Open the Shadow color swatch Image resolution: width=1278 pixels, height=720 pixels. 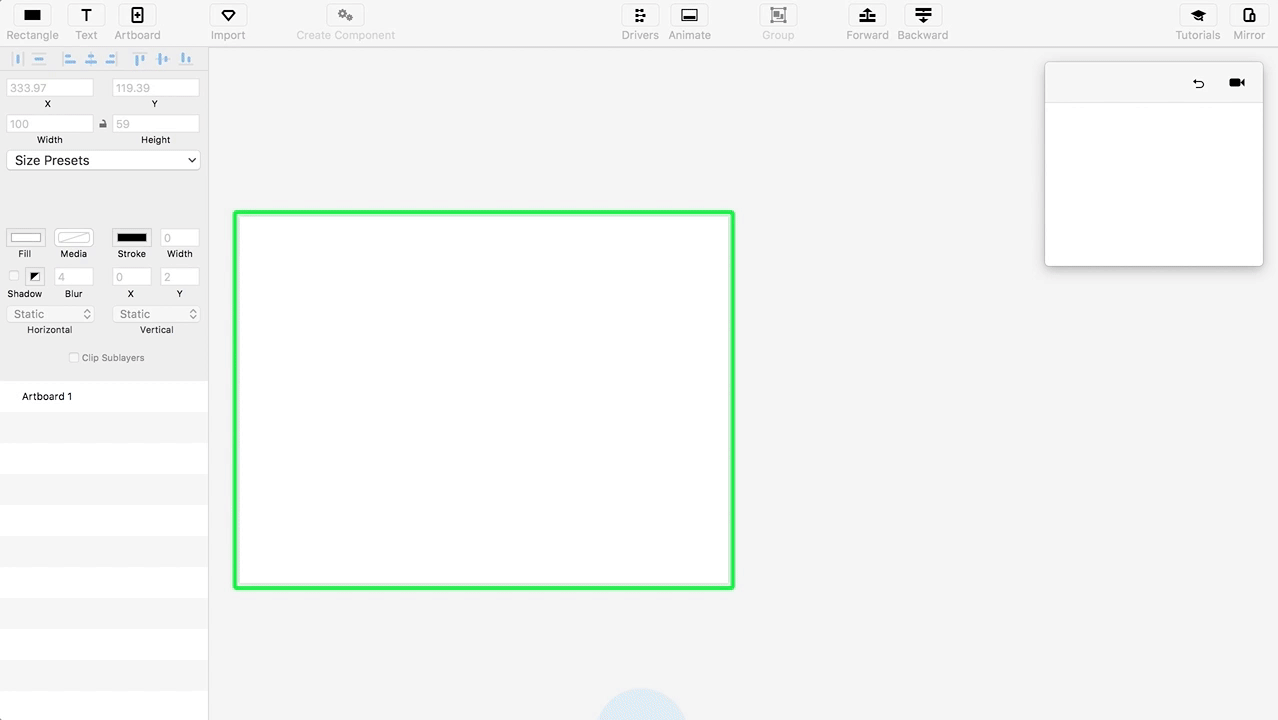(x=35, y=276)
